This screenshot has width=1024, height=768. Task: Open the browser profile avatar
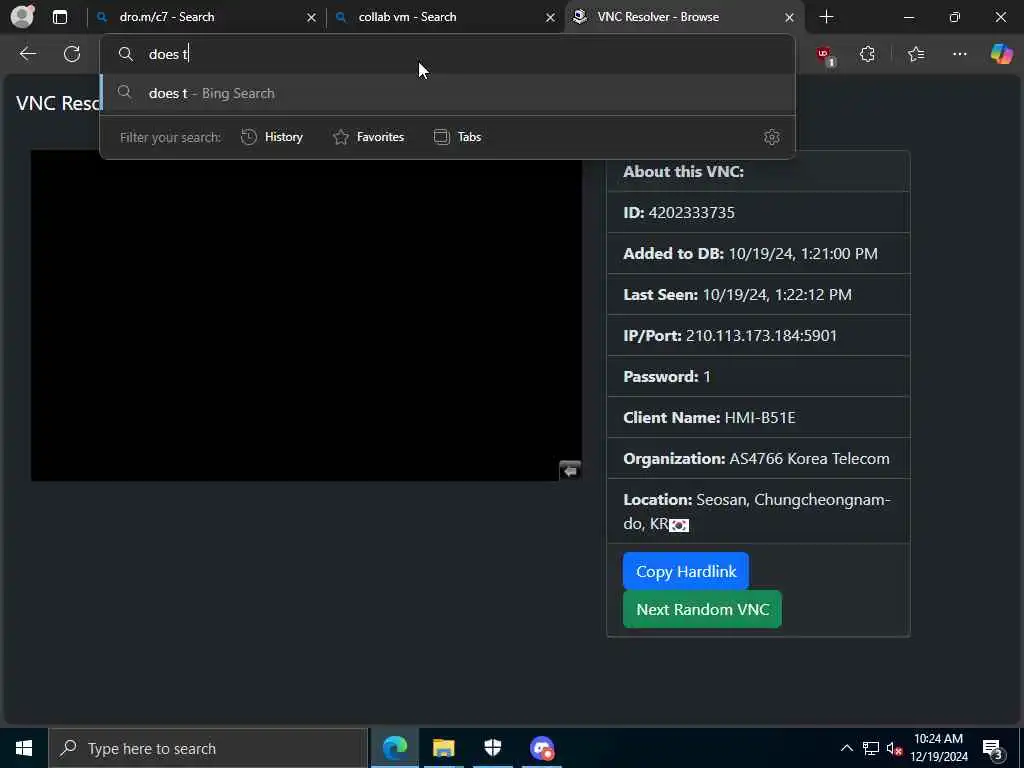[x=22, y=16]
